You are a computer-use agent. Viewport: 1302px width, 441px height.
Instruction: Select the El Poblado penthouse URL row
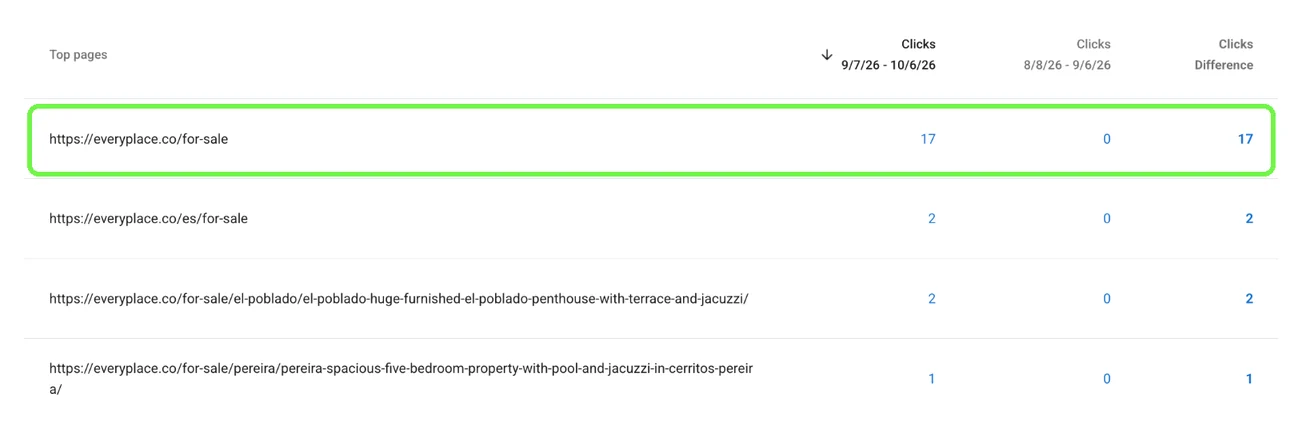650,298
